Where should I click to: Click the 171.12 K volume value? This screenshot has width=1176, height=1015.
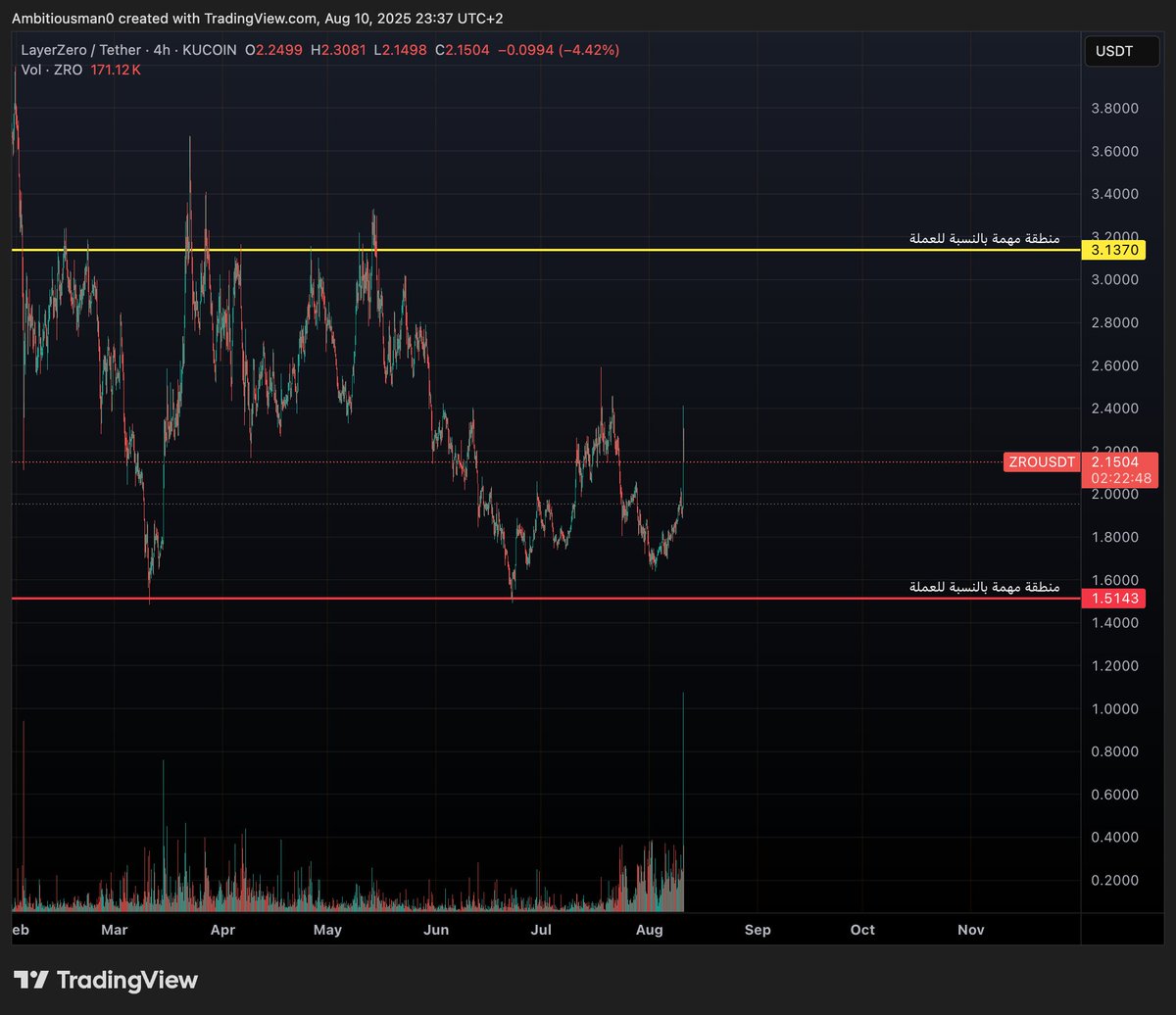pos(114,70)
